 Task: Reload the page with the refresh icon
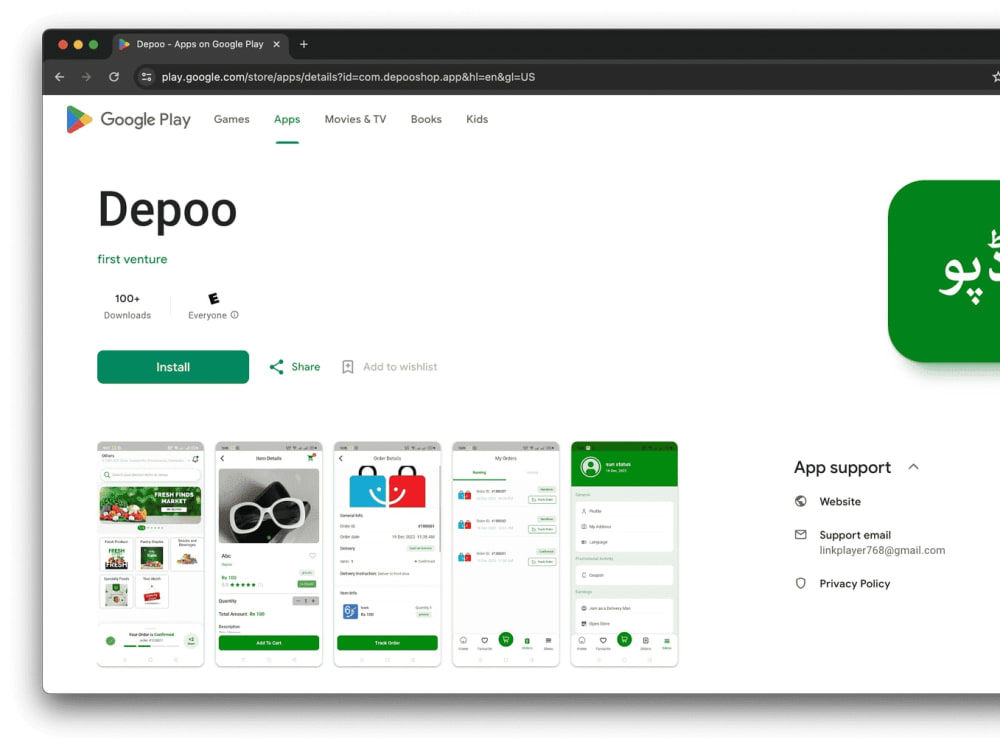click(x=114, y=77)
